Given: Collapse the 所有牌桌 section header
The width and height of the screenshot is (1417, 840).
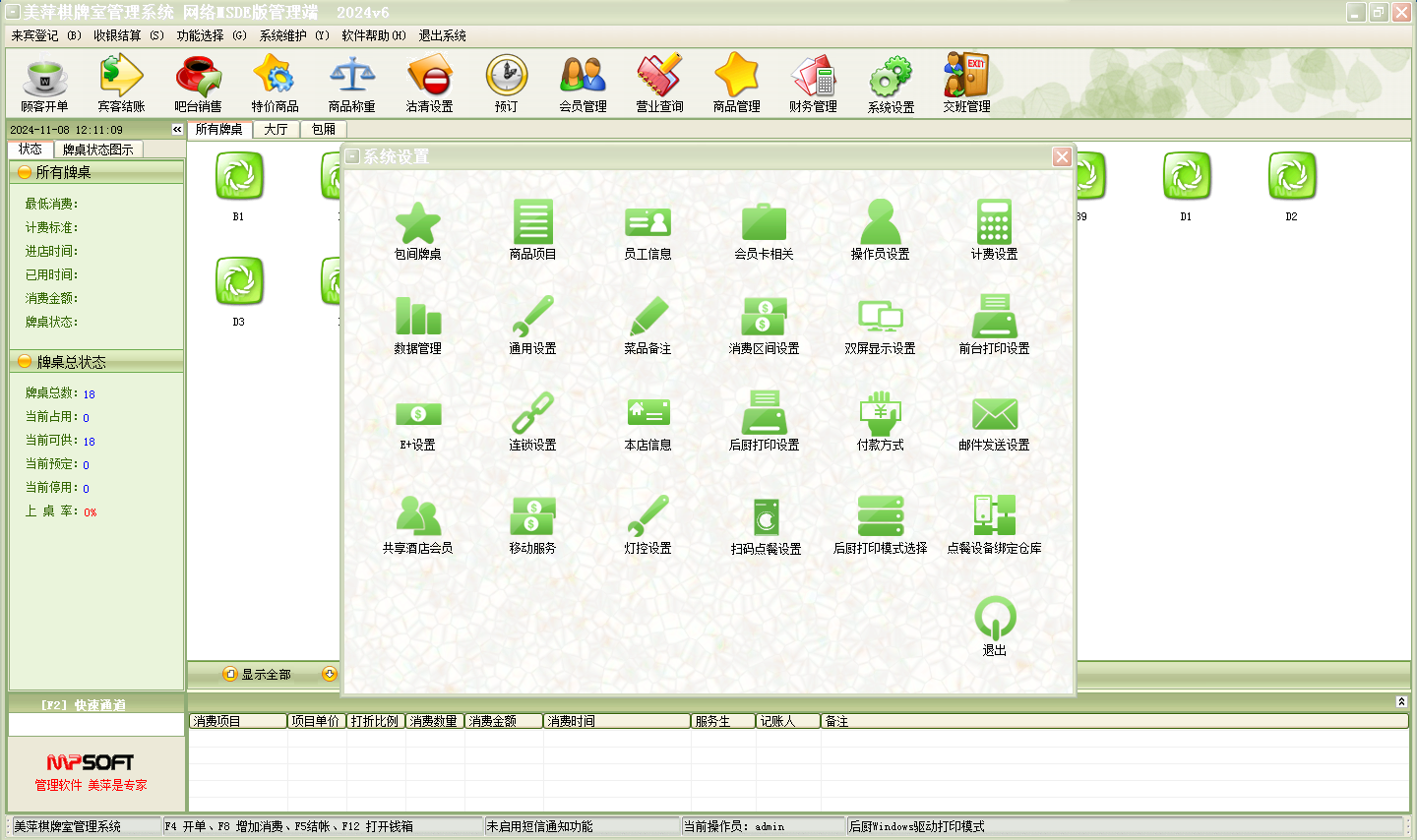Looking at the screenshot, I should [x=96, y=172].
